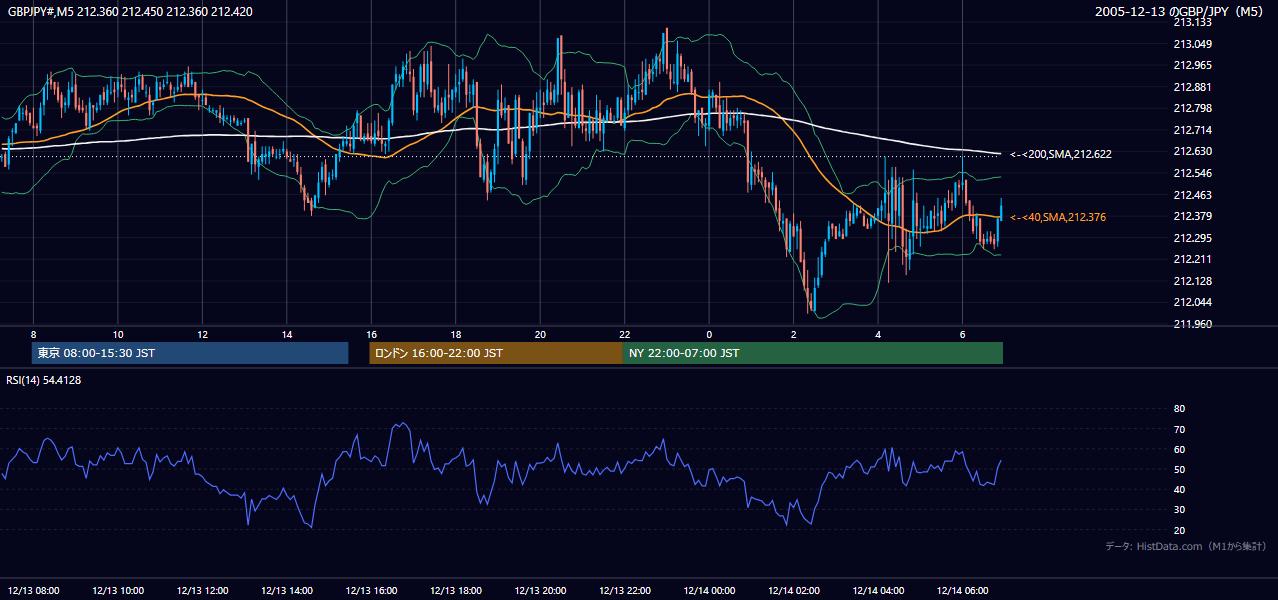Viewport: 1278px width, 600px height.
Task: Click RSI scale value 60
Action: [1179, 449]
